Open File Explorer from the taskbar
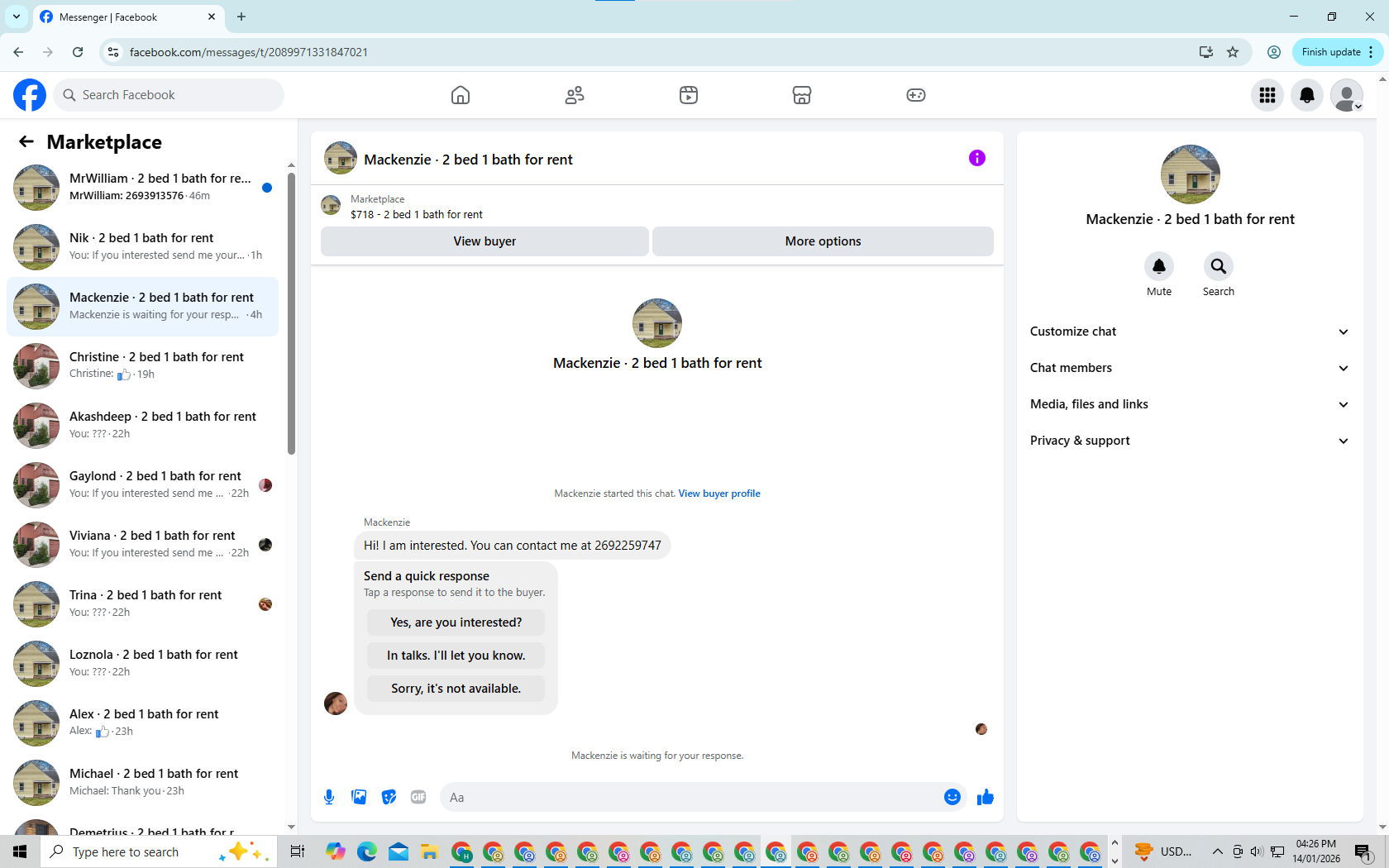 point(429,851)
